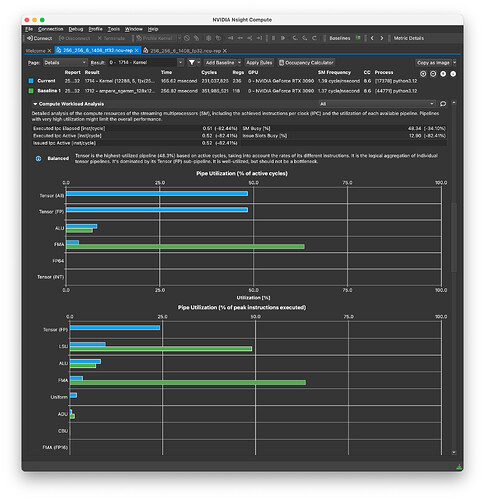The height and width of the screenshot is (500, 485).
Task: Click the SM Busy [%] metric row
Action: click(344, 128)
